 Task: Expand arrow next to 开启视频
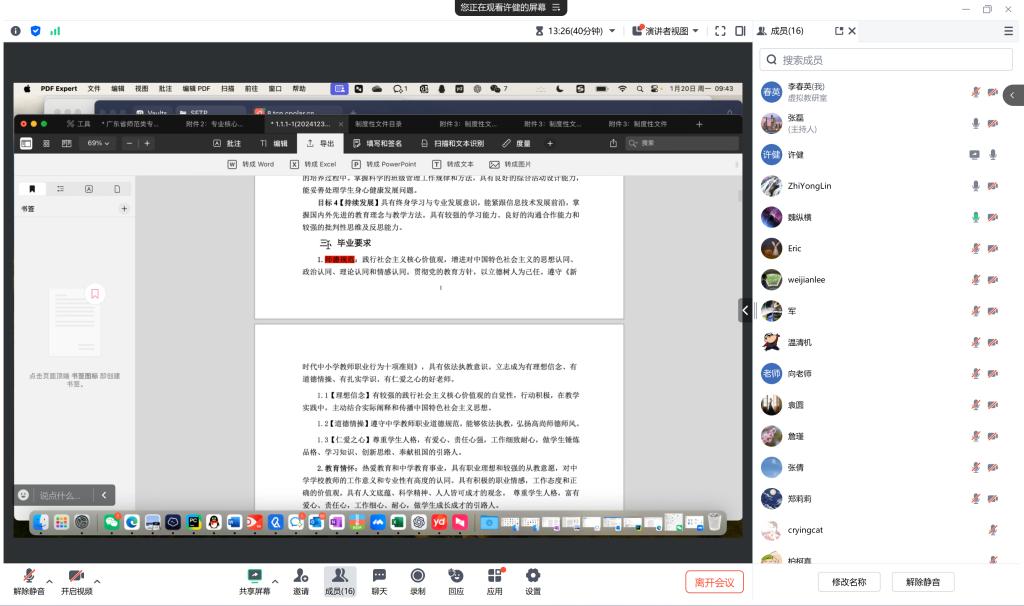97,580
